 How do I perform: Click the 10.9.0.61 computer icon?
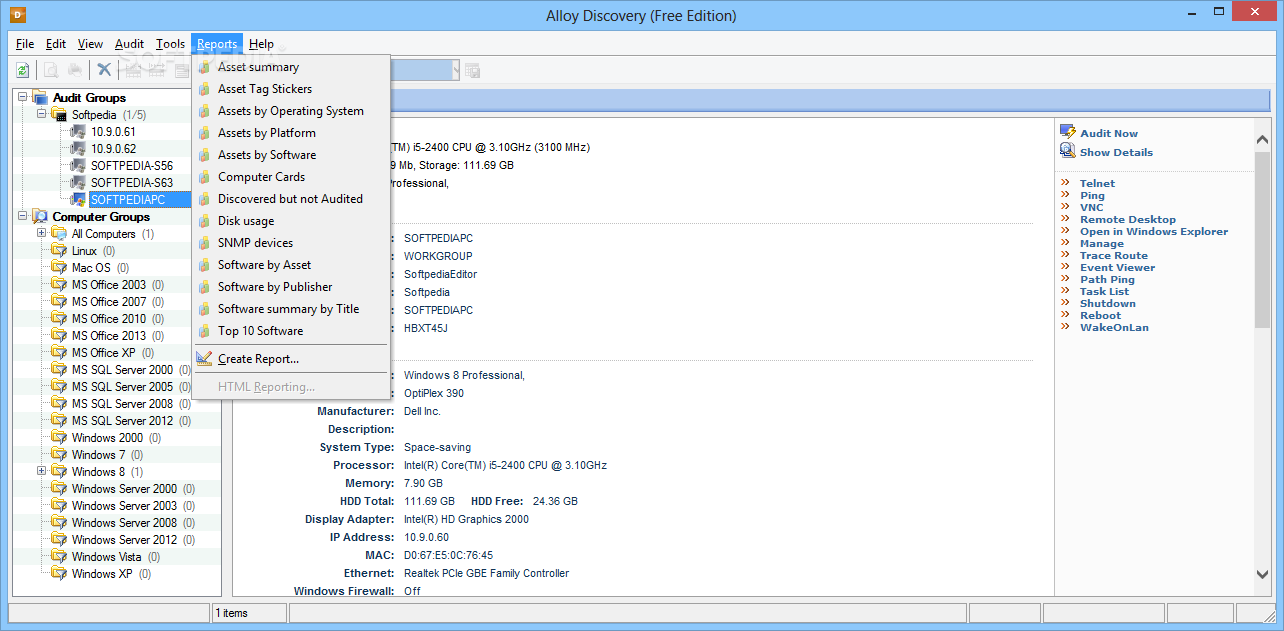[78, 132]
